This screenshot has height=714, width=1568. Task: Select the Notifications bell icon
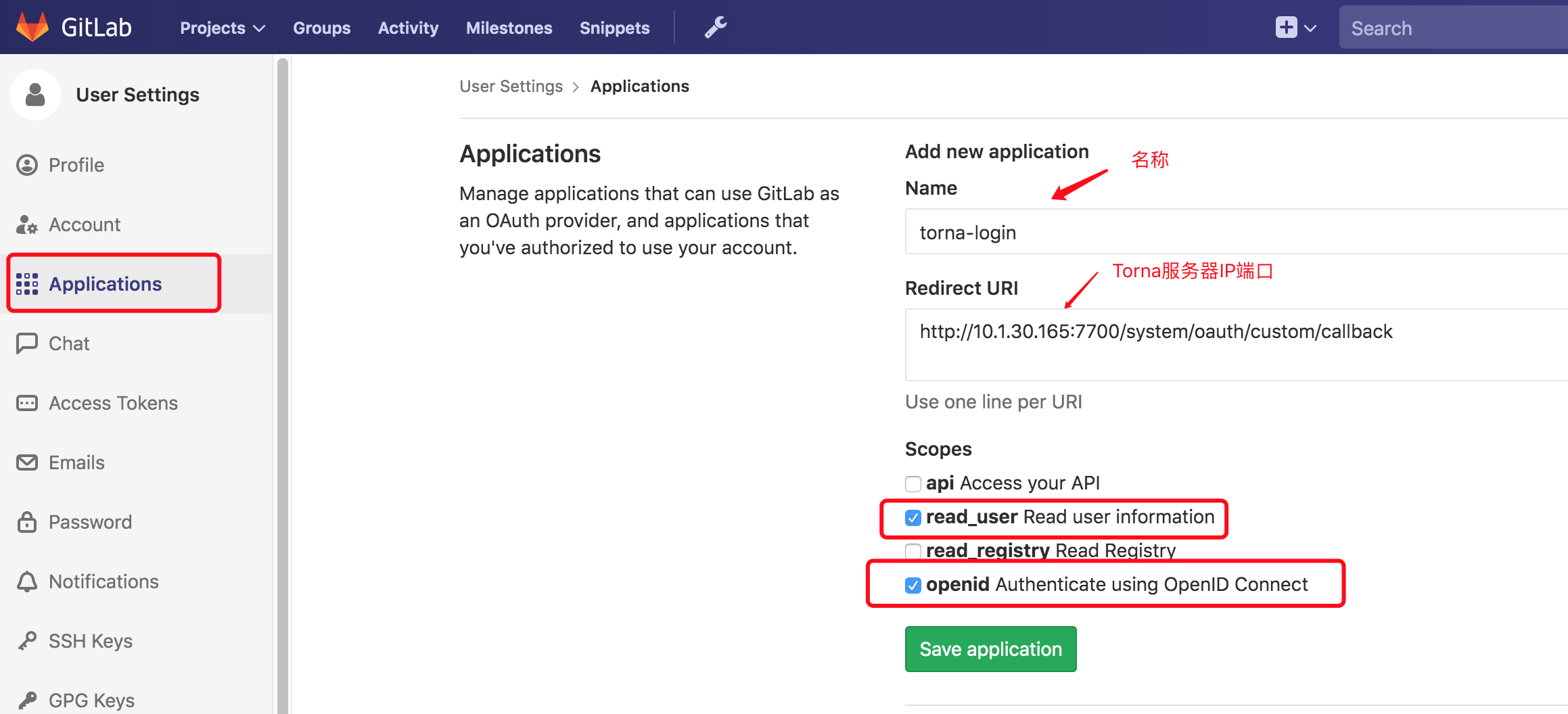point(27,581)
